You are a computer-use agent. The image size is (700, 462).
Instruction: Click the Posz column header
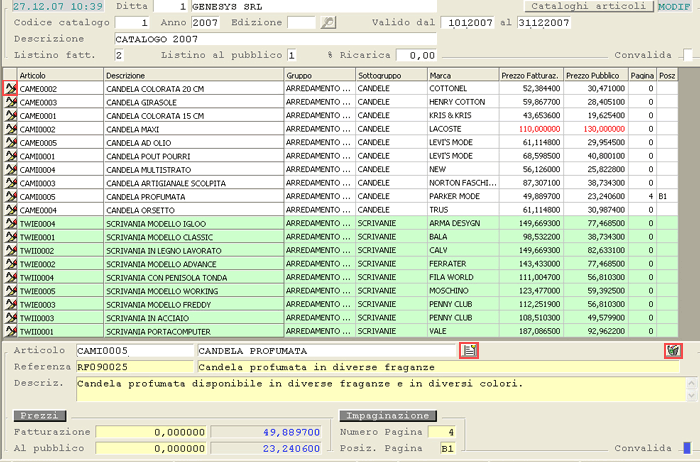point(667,75)
